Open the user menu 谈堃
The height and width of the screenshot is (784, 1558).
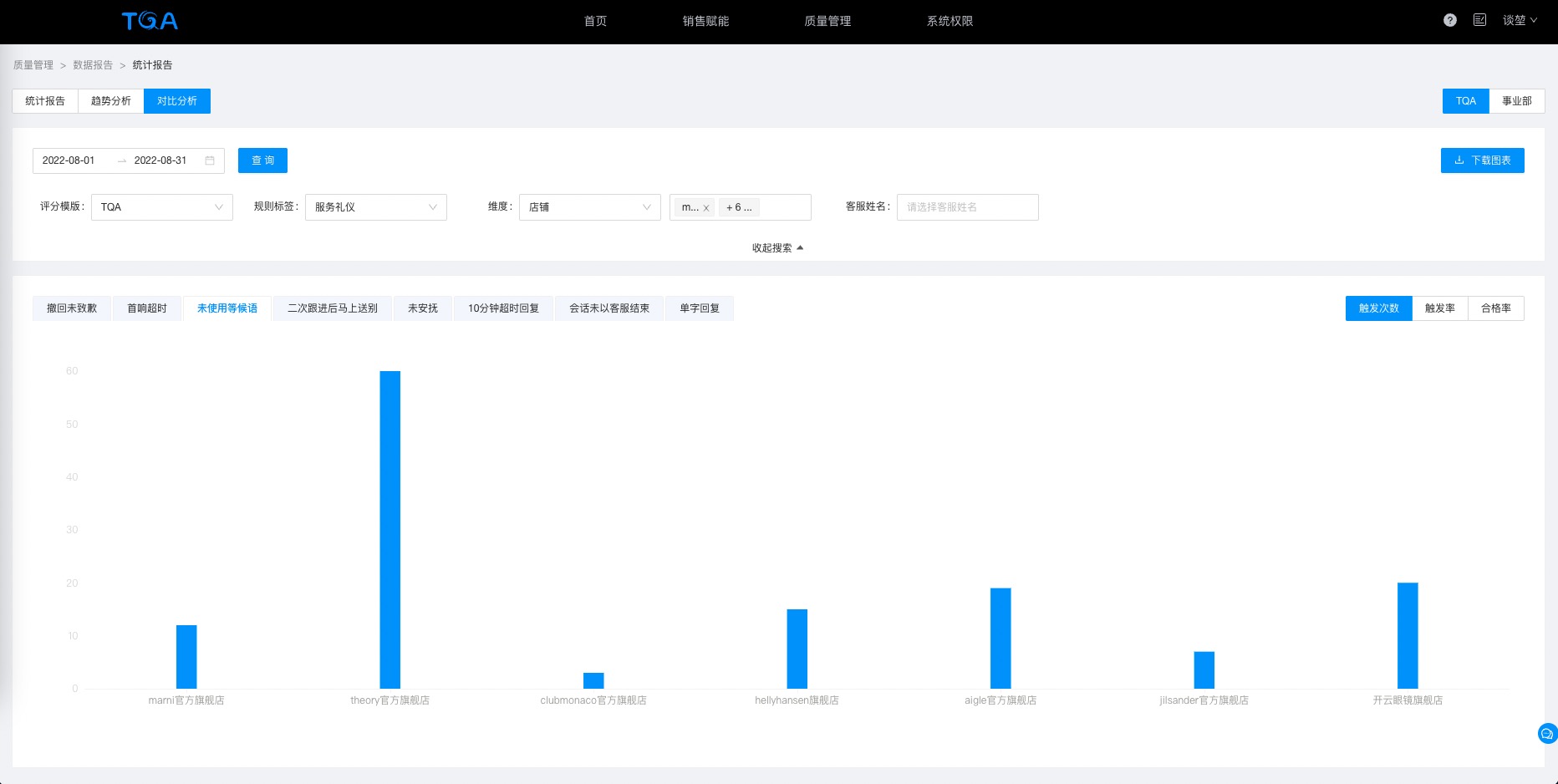[x=1520, y=20]
